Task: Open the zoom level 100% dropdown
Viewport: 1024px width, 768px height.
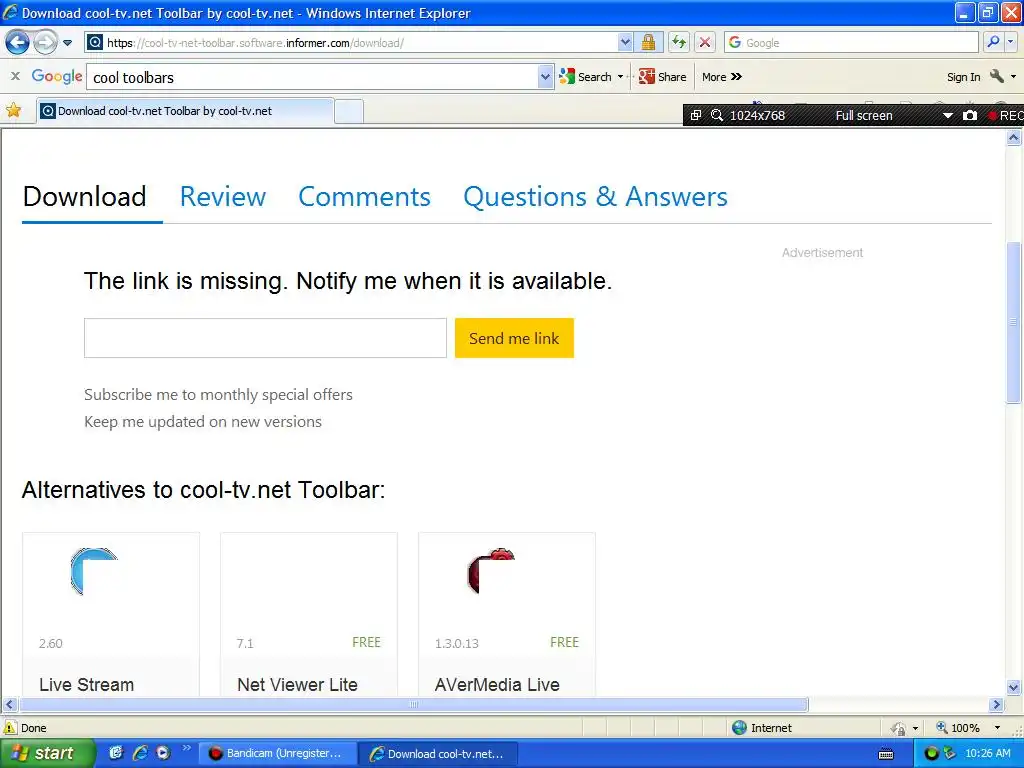Action: (x=997, y=728)
